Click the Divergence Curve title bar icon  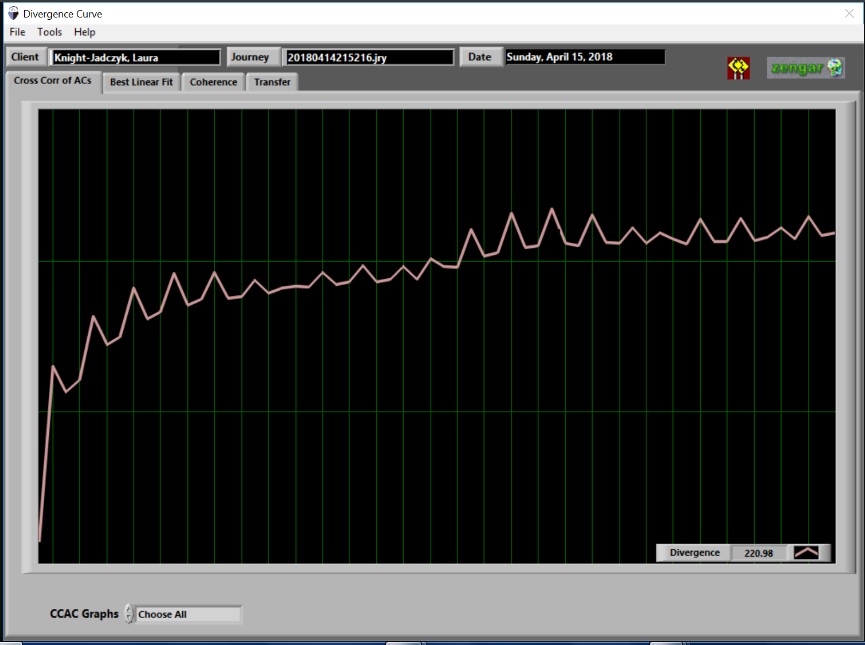coord(12,14)
